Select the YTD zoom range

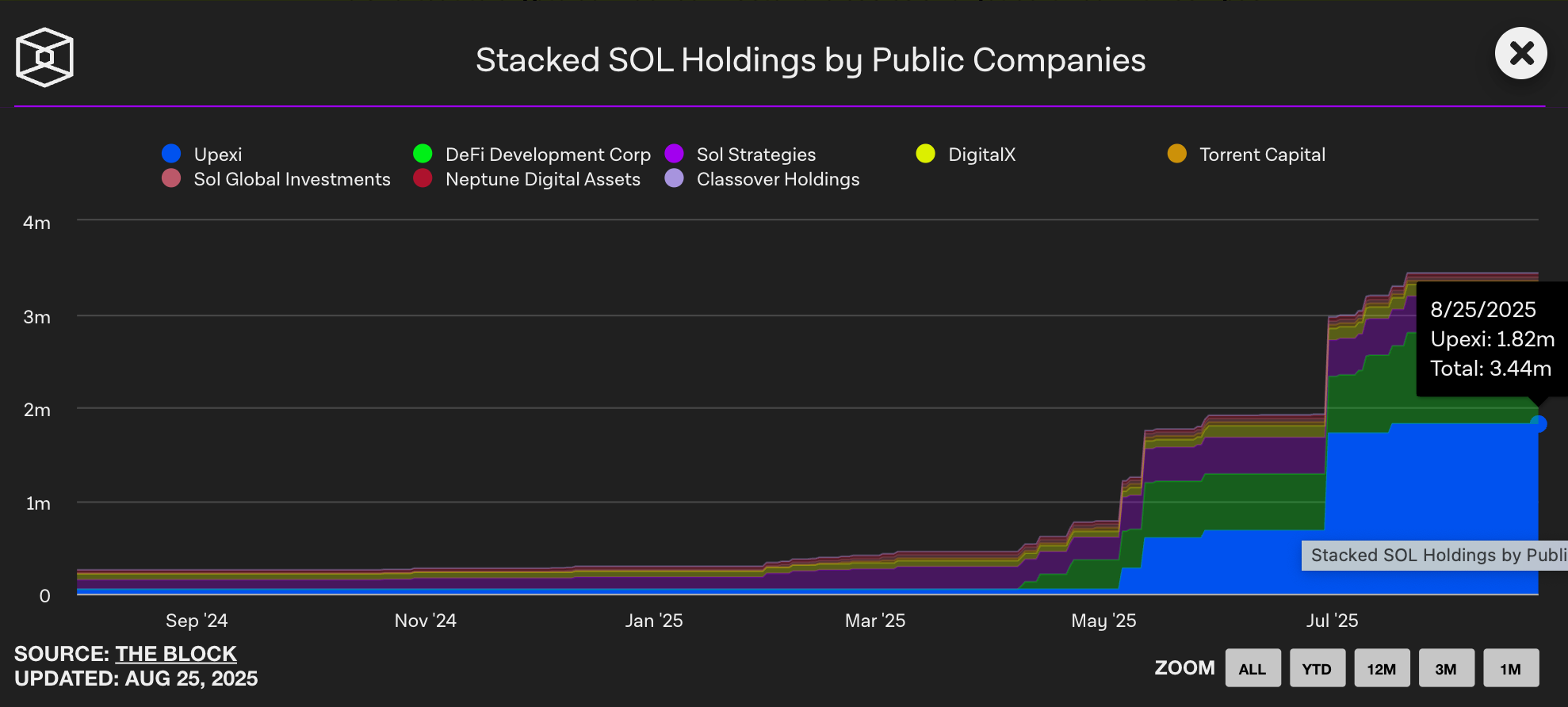1317,668
